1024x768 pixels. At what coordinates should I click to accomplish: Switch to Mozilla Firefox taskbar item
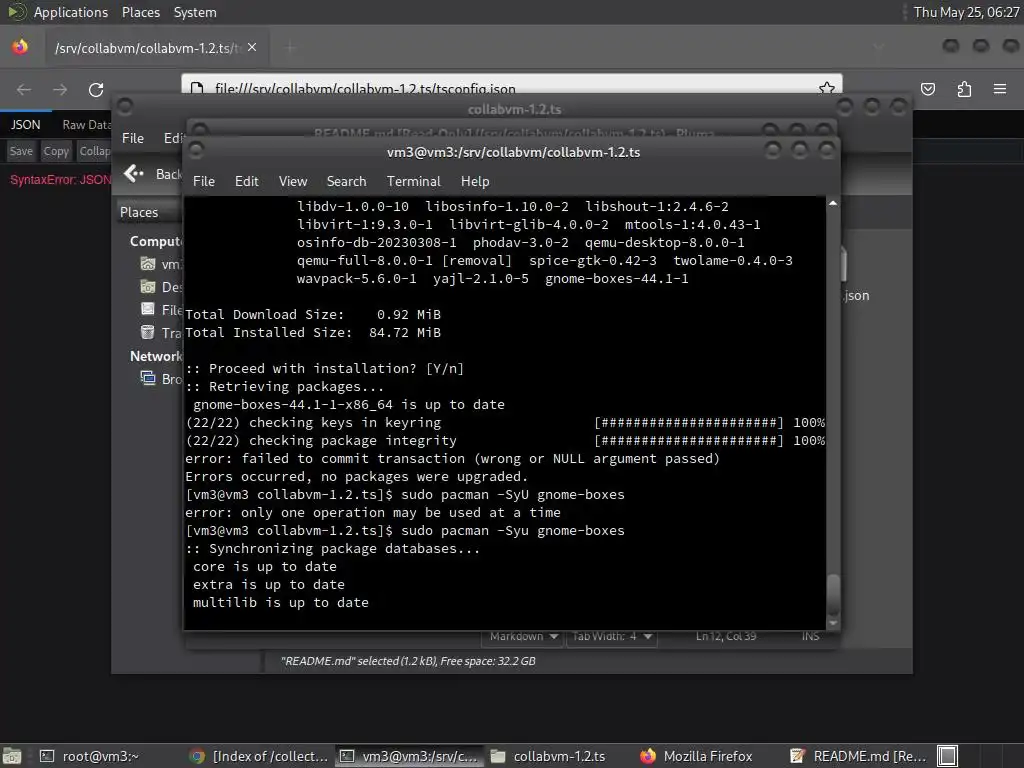click(697, 756)
